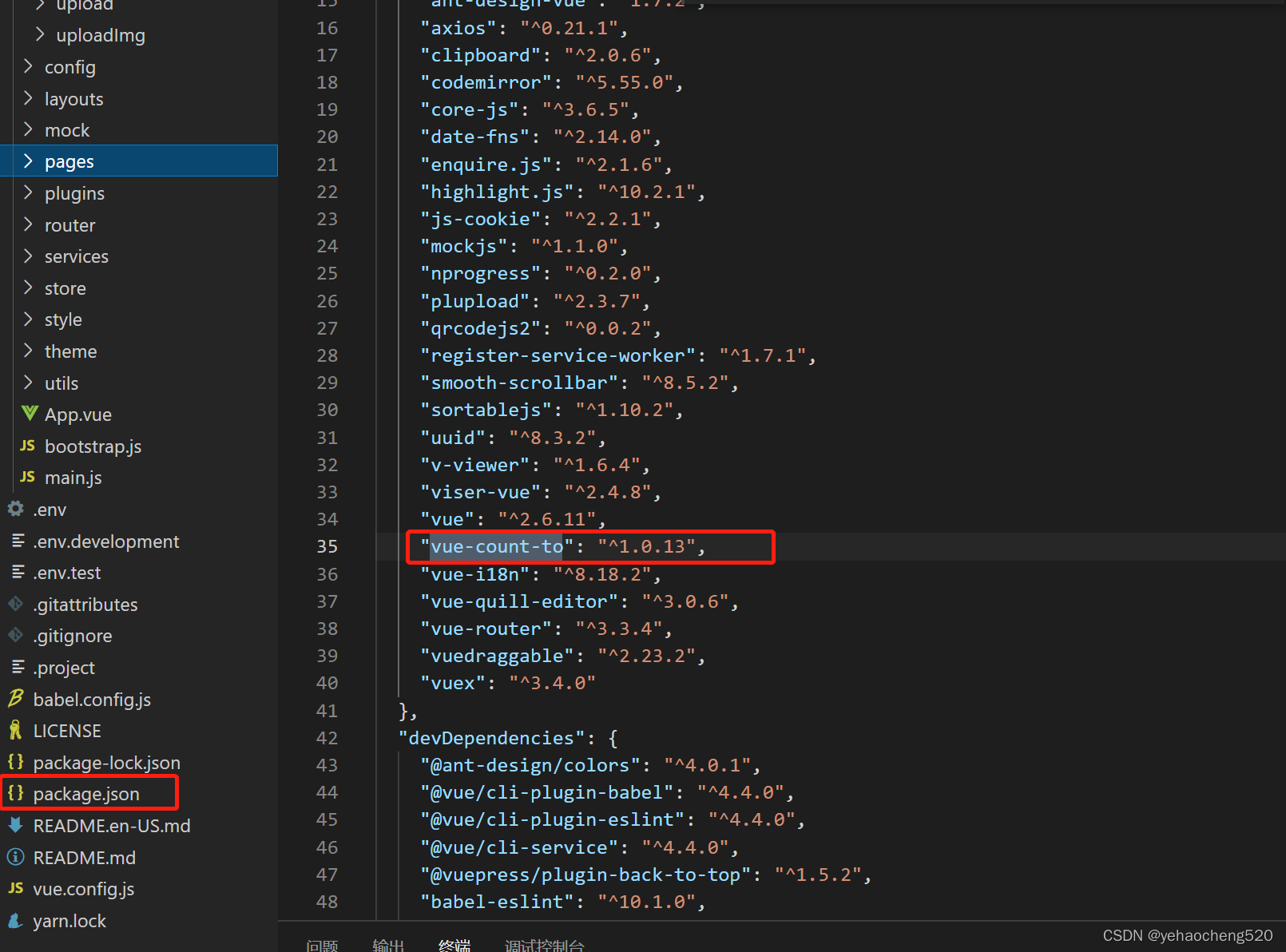Click line number 35 in the gutter

[x=327, y=546]
